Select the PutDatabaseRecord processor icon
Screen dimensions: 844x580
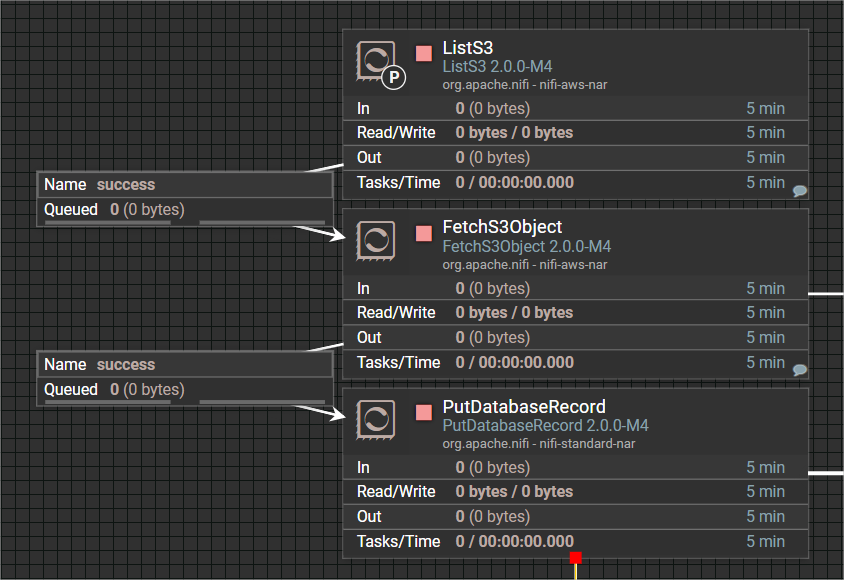point(375,419)
